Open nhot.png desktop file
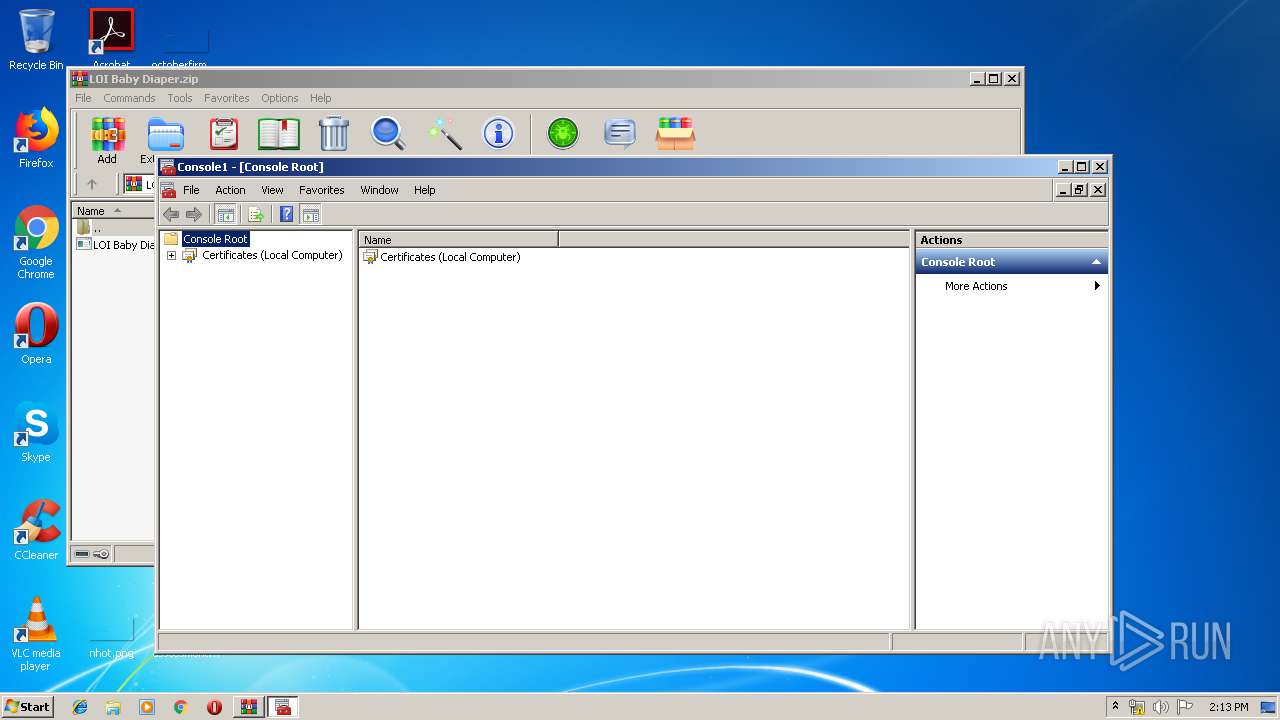Image resolution: width=1280 pixels, height=720 pixels. coord(111,638)
